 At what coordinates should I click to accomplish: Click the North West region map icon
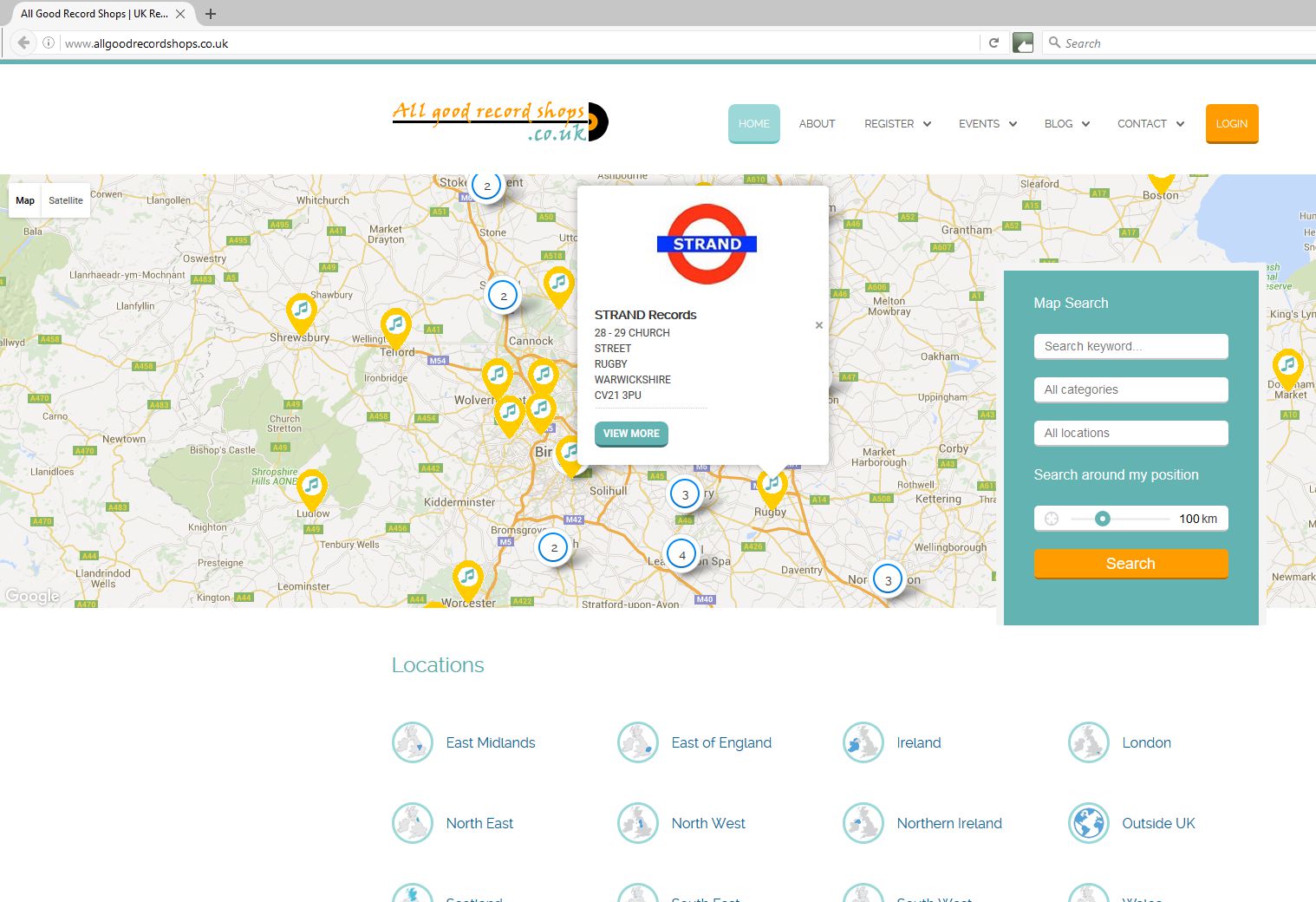(638, 823)
